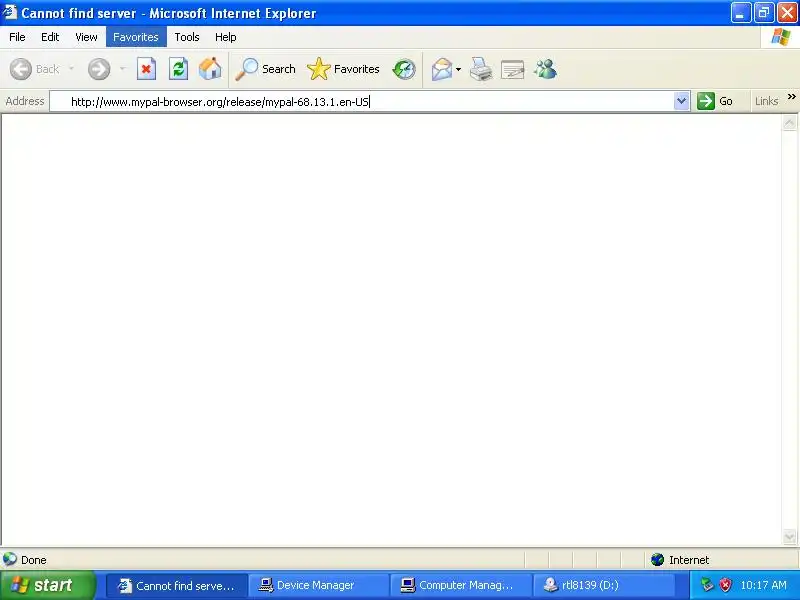
Task: Go to Home page icon
Action: pyautogui.click(x=210, y=69)
